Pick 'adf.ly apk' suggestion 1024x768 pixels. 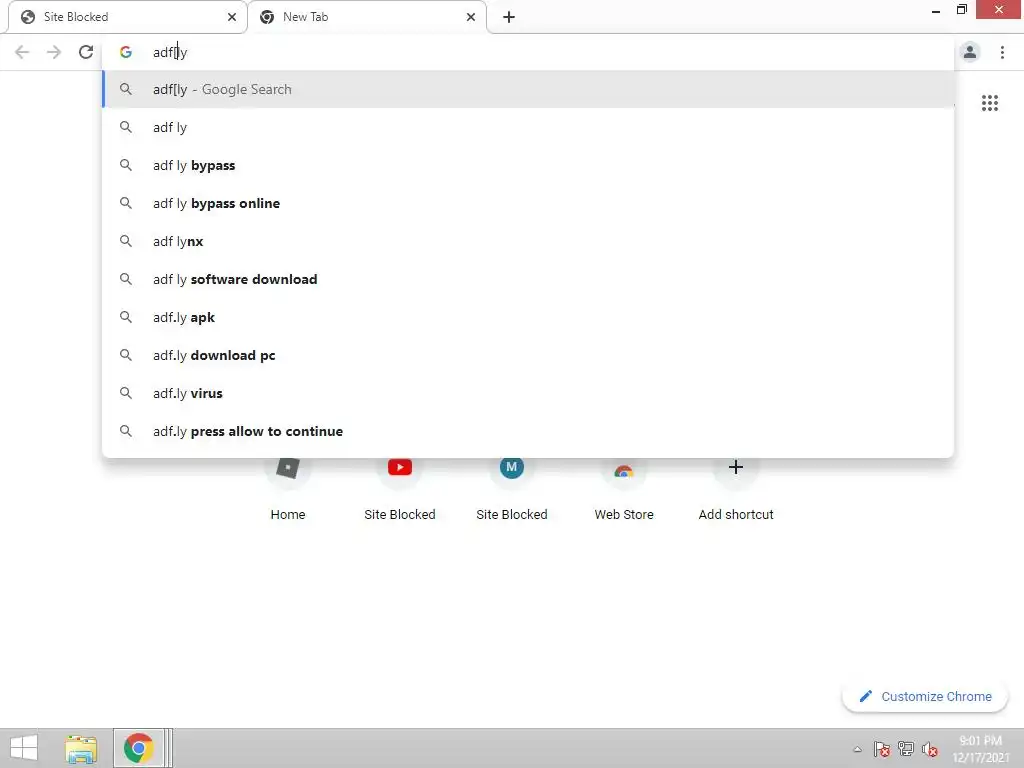pos(528,317)
